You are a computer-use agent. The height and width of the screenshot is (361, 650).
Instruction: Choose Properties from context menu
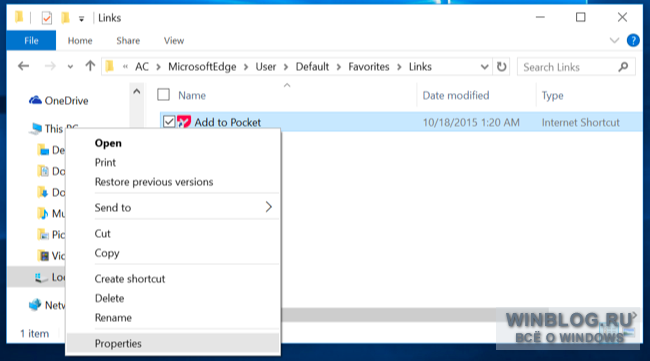pyautogui.click(x=173, y=343)
